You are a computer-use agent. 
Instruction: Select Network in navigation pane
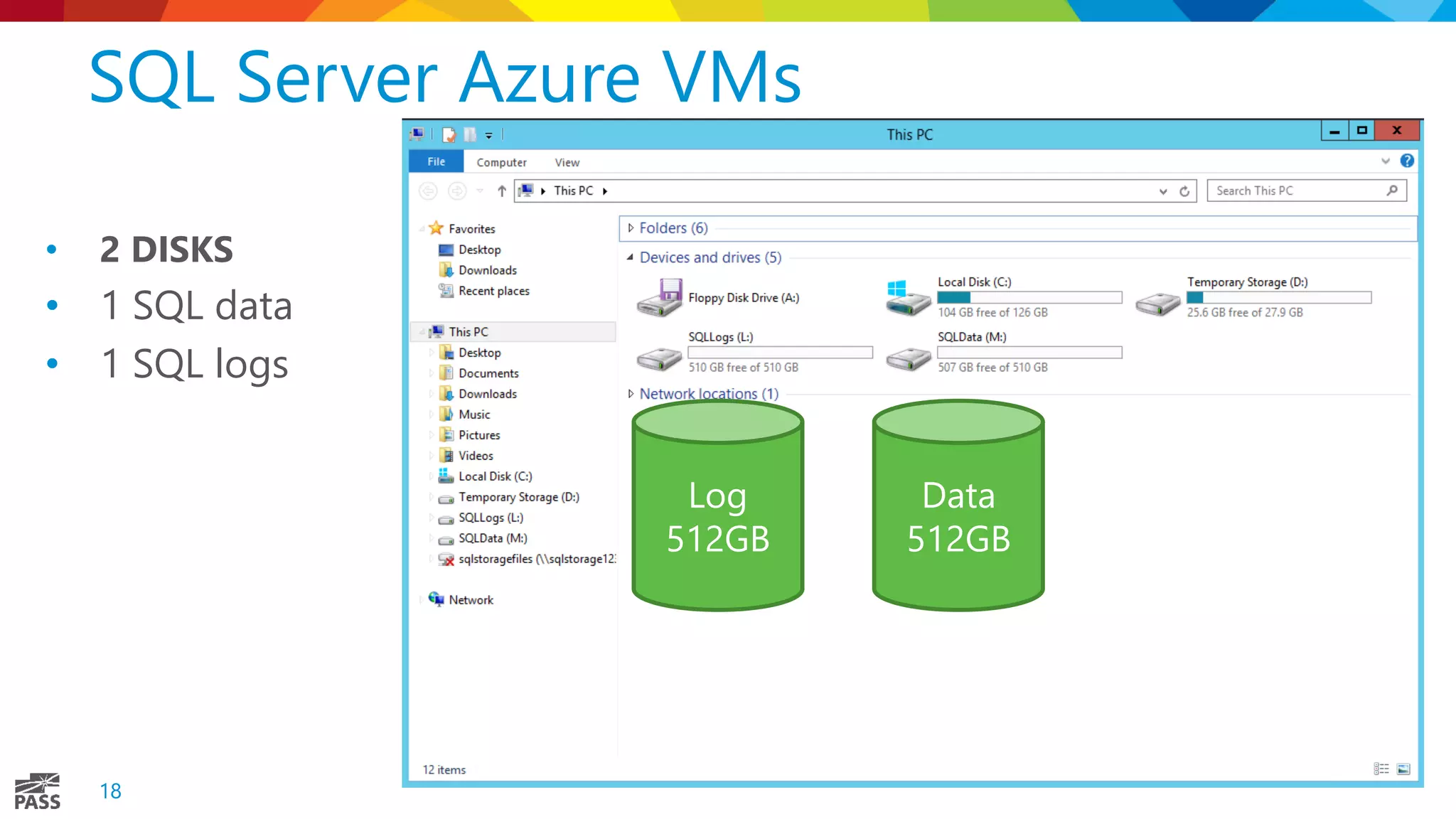coord(471,600)
